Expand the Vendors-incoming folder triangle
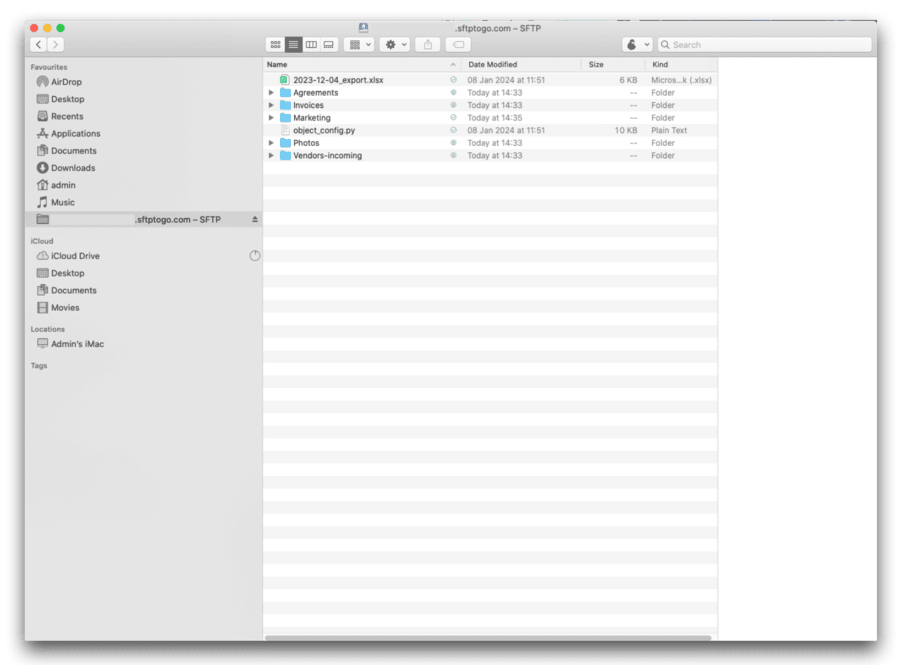The width and height of the screenshot is (900, 665). pyautogui.click(x=271, y=156)
